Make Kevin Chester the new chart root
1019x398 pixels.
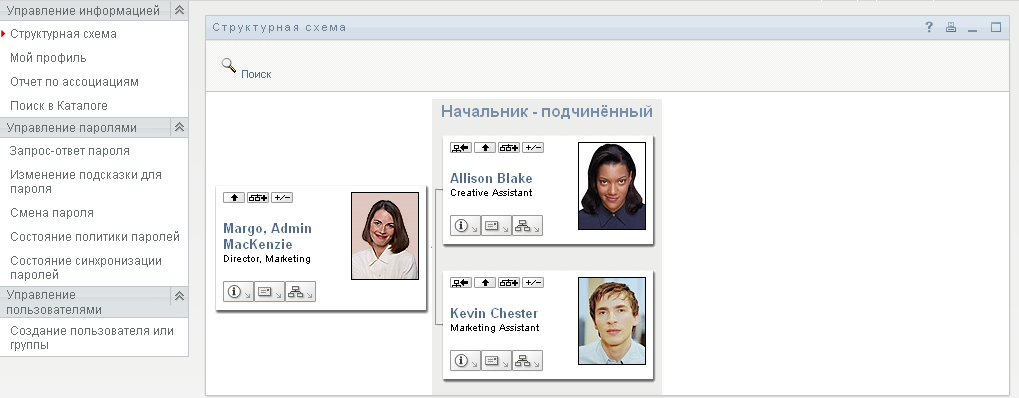[x=461, y=282]
